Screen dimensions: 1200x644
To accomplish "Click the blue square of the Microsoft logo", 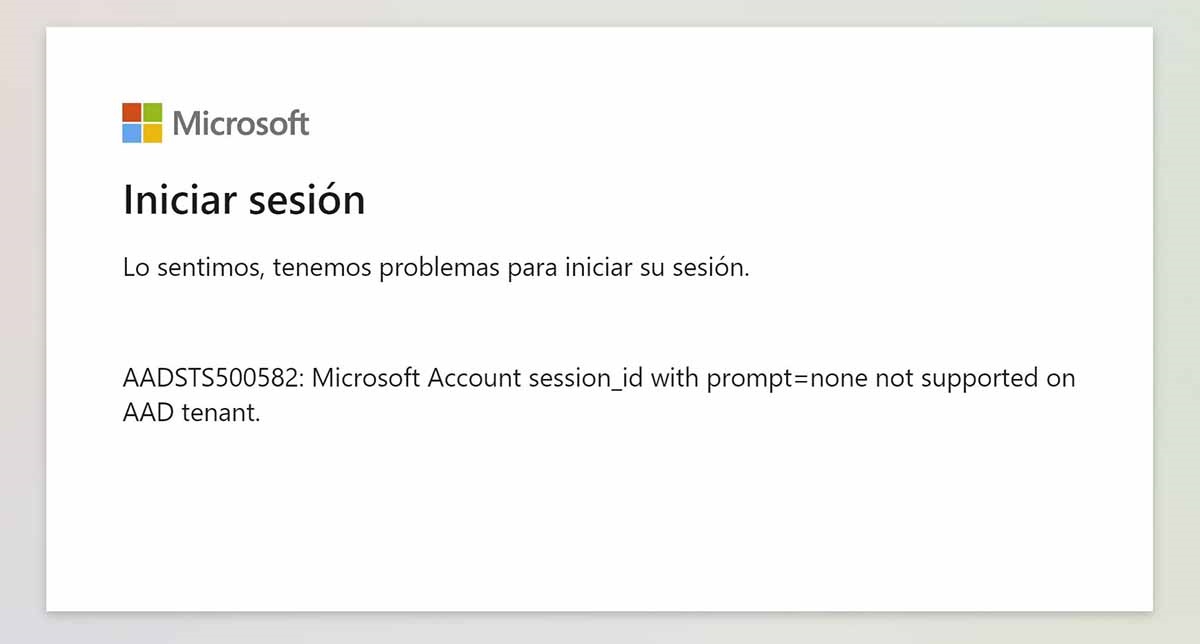I will point(132,133).
